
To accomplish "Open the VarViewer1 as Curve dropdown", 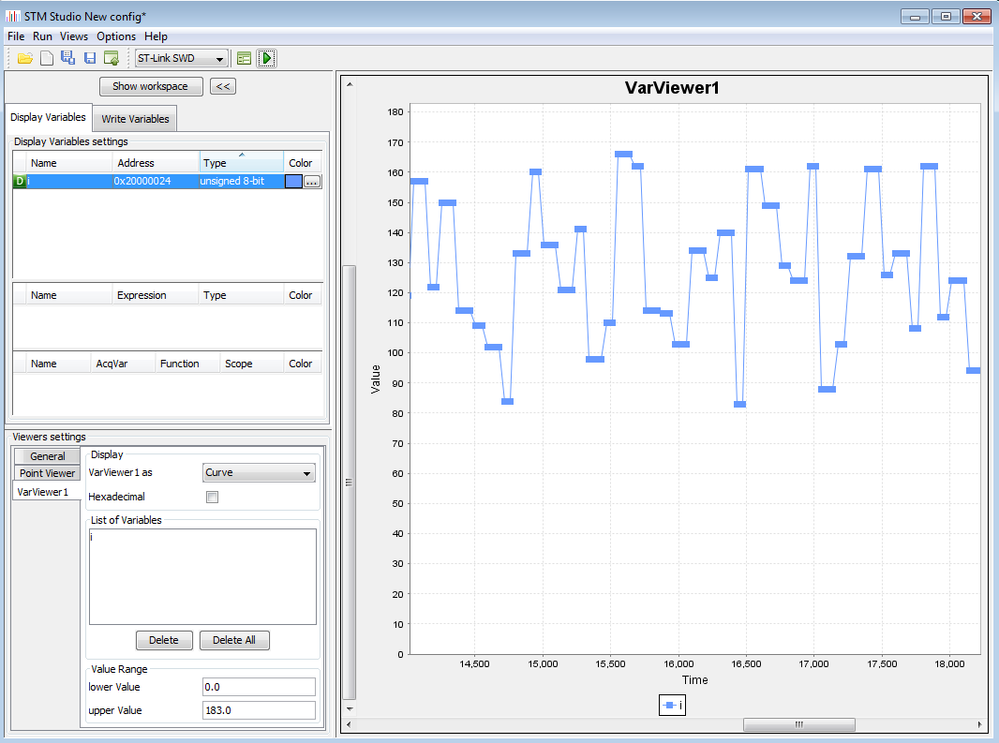I will coord(258,473).
